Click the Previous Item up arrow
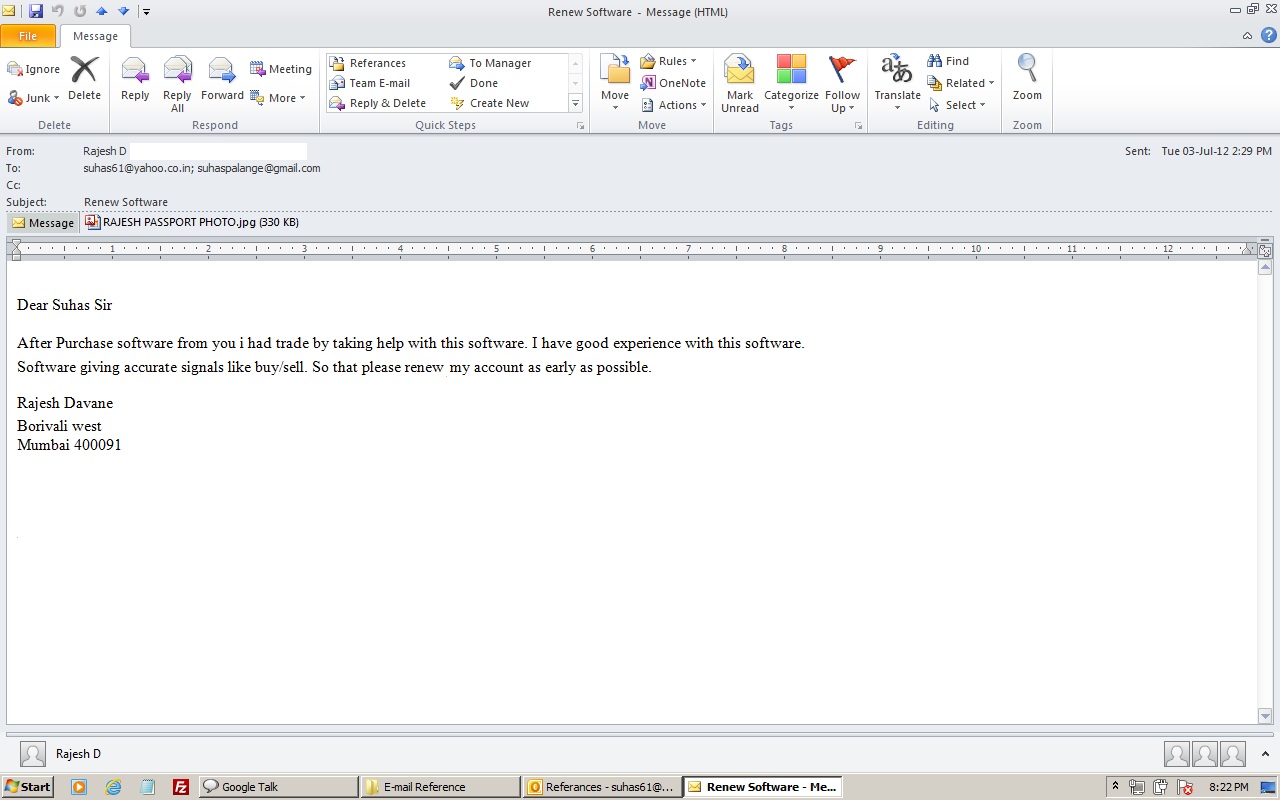This screenshot has height=800, width=1280. point(101,11)
